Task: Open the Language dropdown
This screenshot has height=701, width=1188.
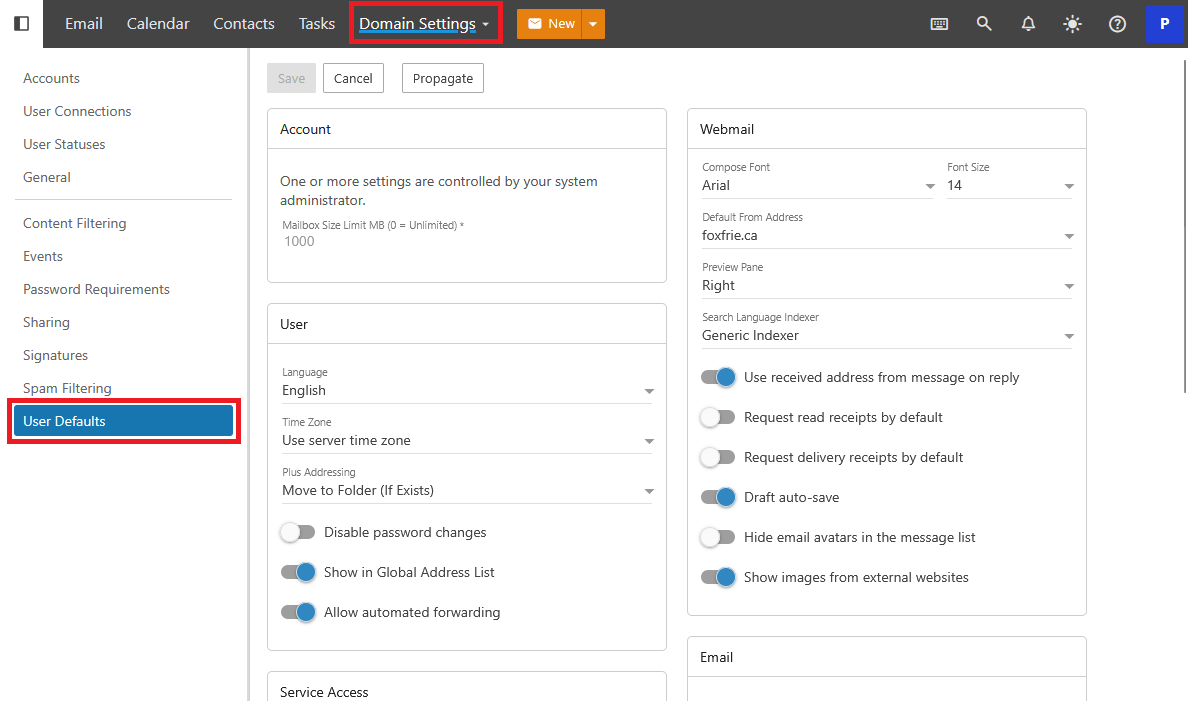Action: [468, 391]
